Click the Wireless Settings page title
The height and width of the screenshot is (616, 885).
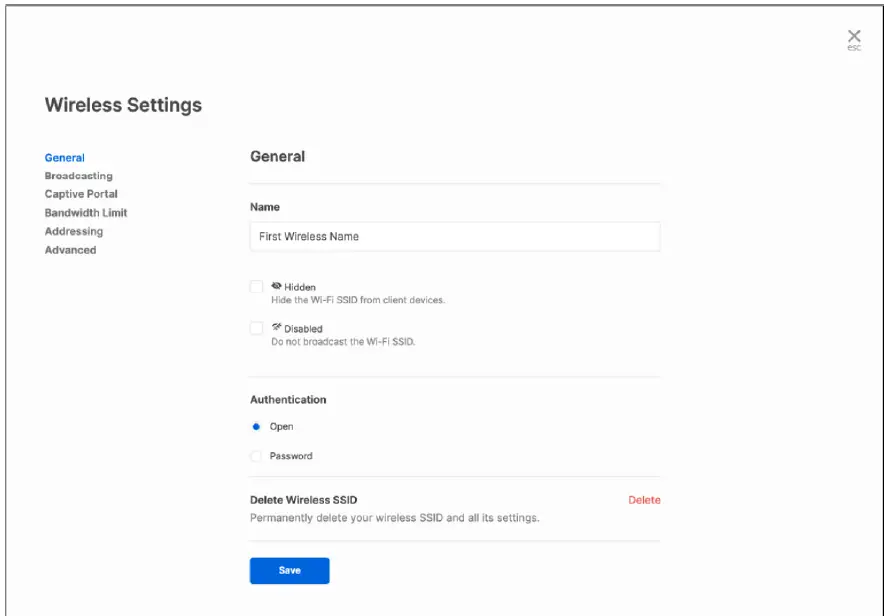pos(123,105)
